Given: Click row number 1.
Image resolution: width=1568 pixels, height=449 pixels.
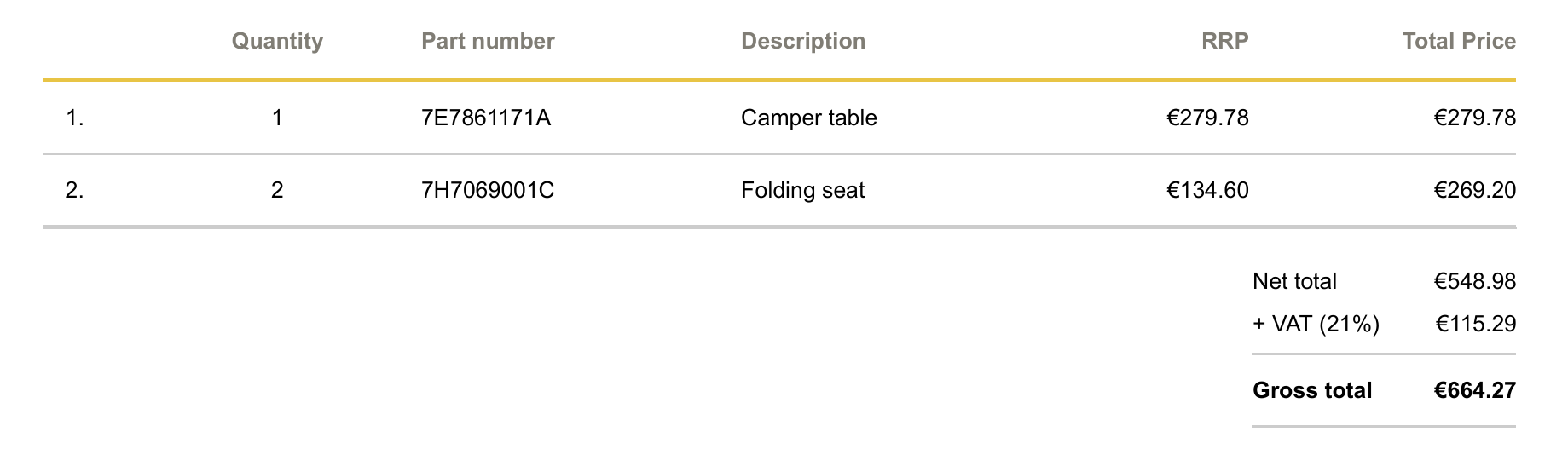Looking at the screenshot, I should [74, 118].
